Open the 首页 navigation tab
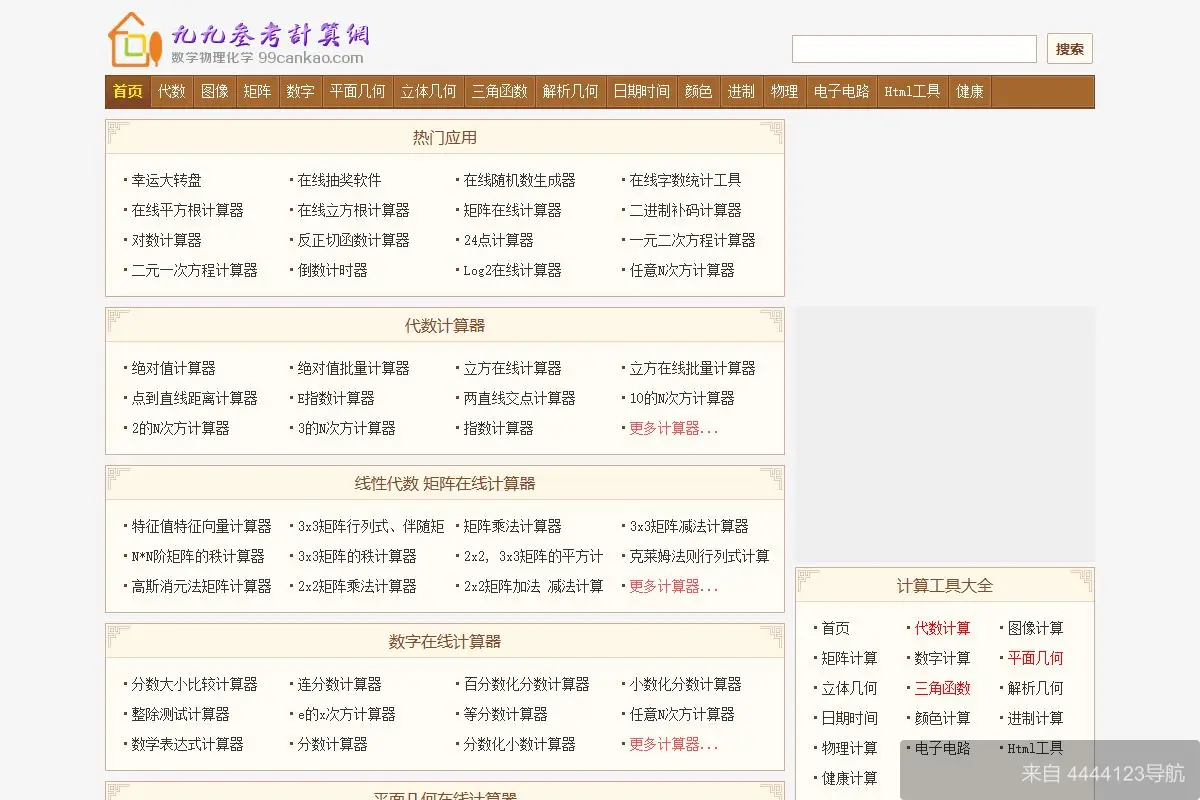 127,91
